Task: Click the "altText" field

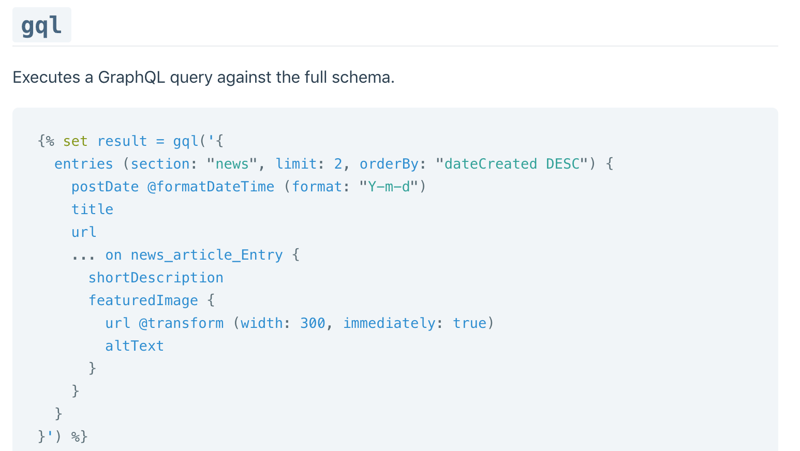Action: coord(134,346)
